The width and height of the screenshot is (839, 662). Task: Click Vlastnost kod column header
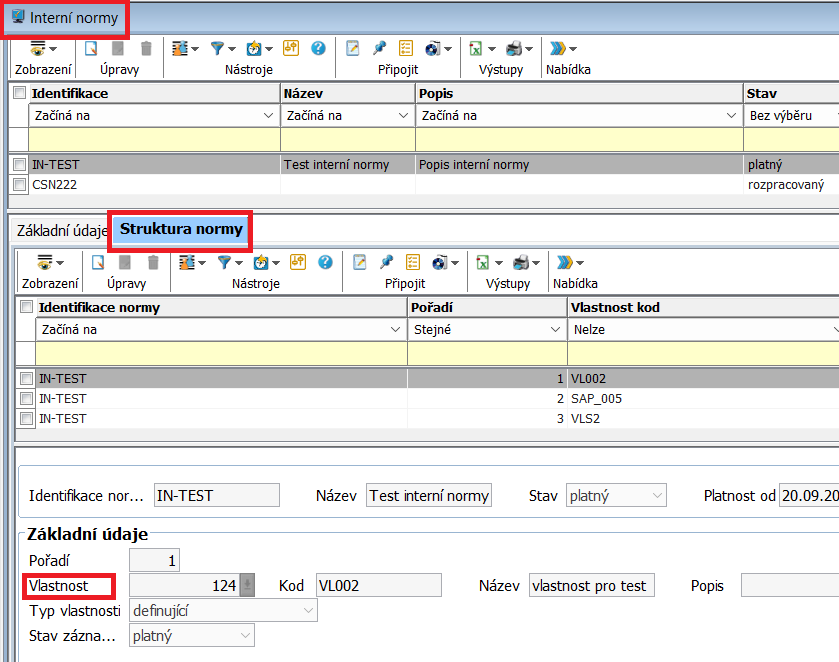[x=700, y=307]
